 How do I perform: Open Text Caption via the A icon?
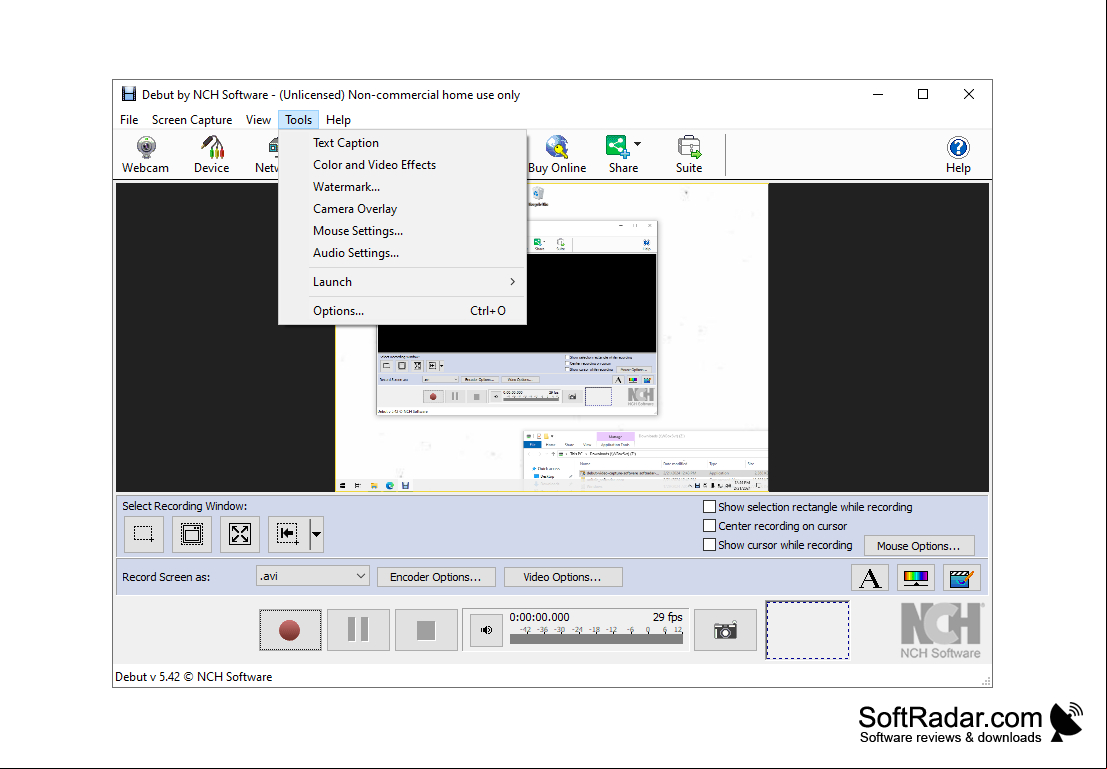click(x=870, y=578)
